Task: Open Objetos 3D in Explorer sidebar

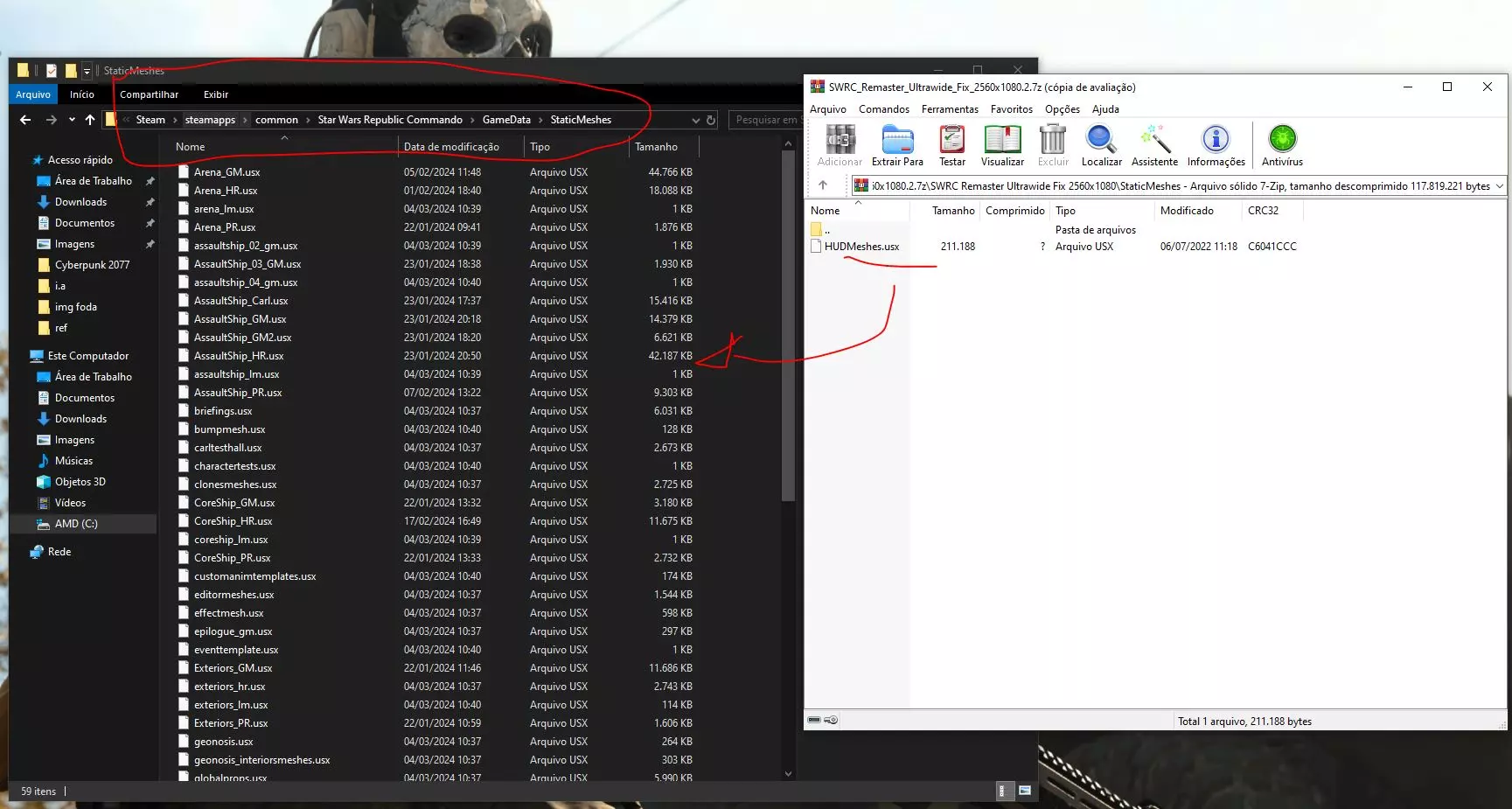Action: pos(80,482)
